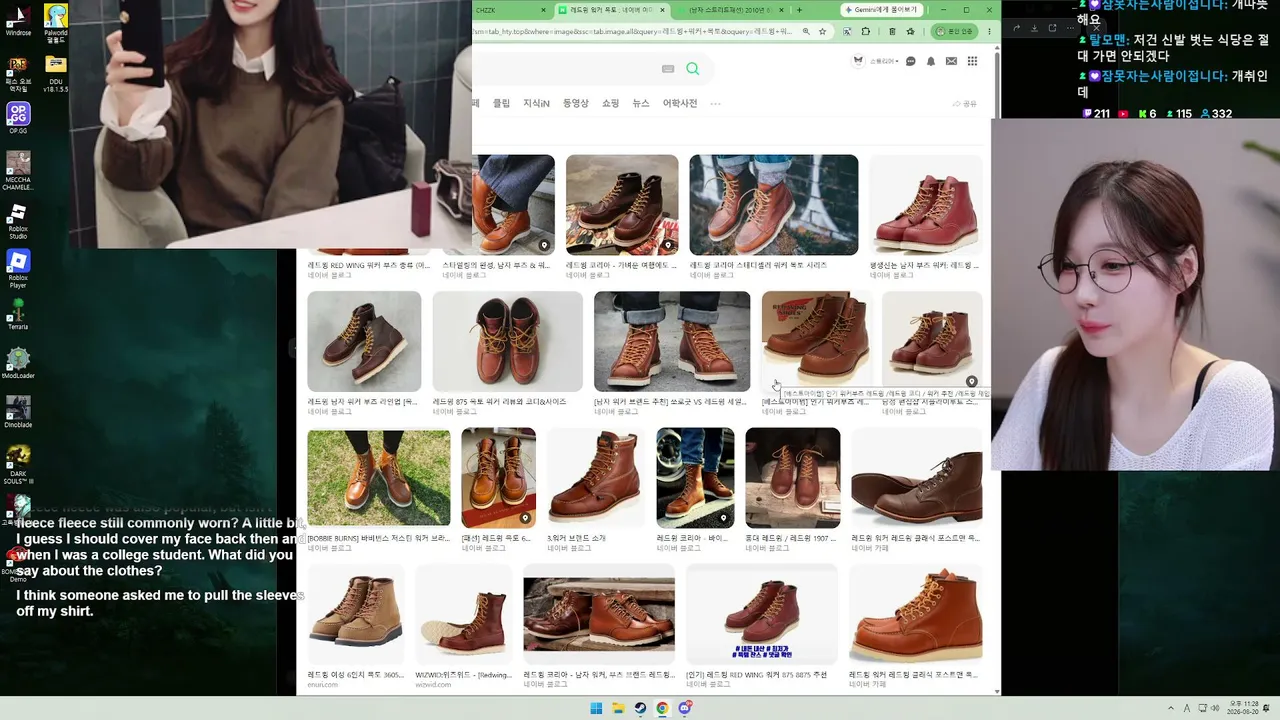Select the Naver image search tab
The image size is (1280, 720).
611,10
